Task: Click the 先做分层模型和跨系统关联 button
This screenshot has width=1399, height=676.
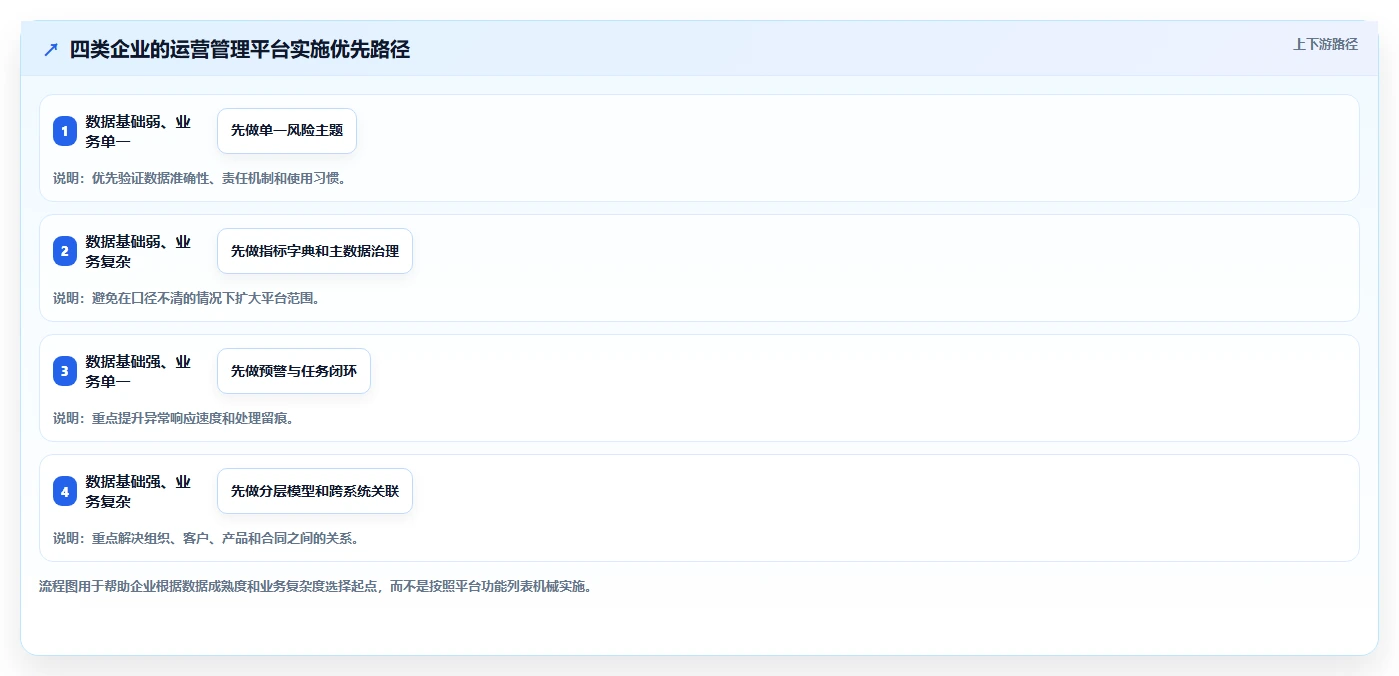Action: (315, 491)
